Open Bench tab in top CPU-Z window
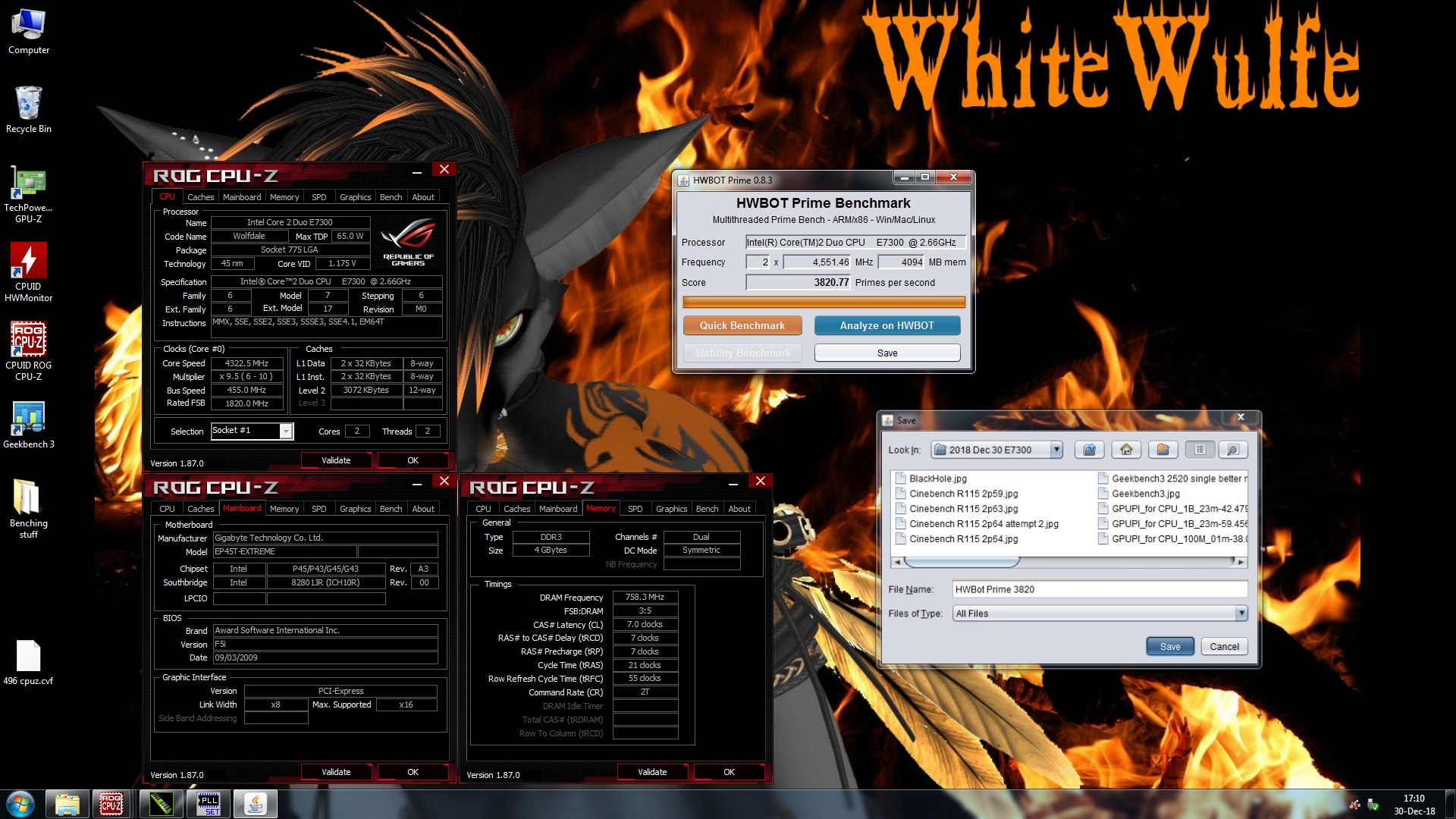Screen dimensions: 1456x819 point(391,197)
